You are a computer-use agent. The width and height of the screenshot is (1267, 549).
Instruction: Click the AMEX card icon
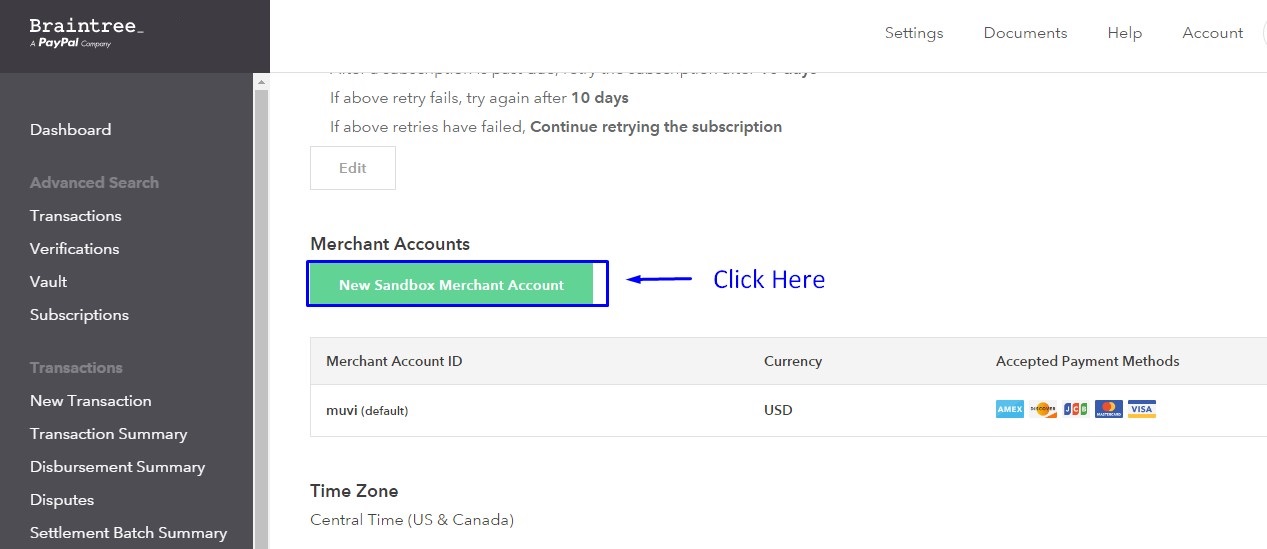pyautogui.click(x=1010, y=409)
